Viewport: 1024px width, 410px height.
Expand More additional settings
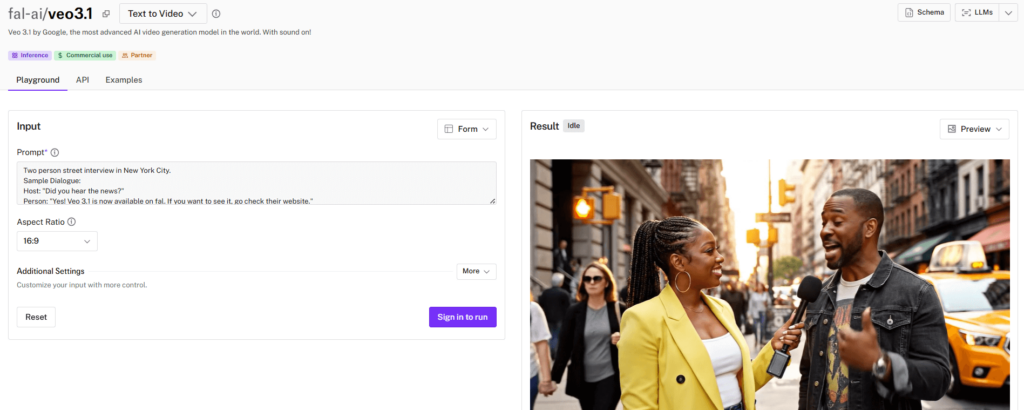(x=476, y=271)
